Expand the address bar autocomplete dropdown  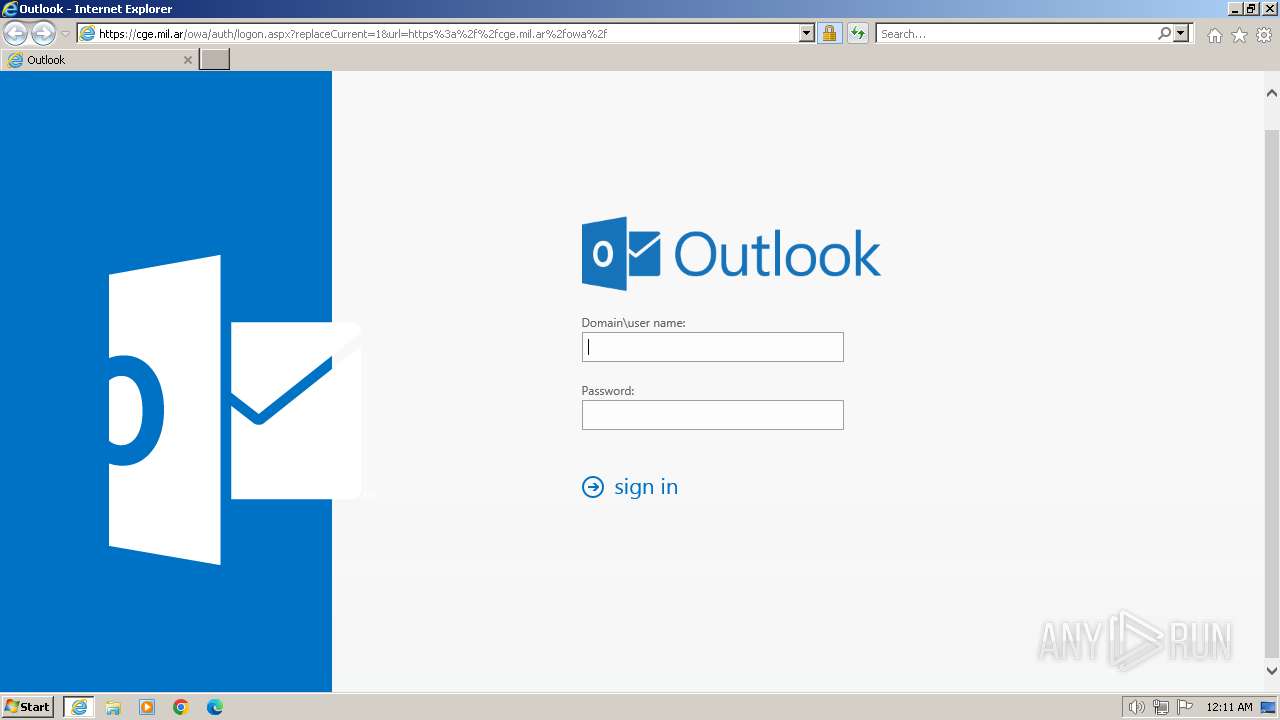coord(807,34)
